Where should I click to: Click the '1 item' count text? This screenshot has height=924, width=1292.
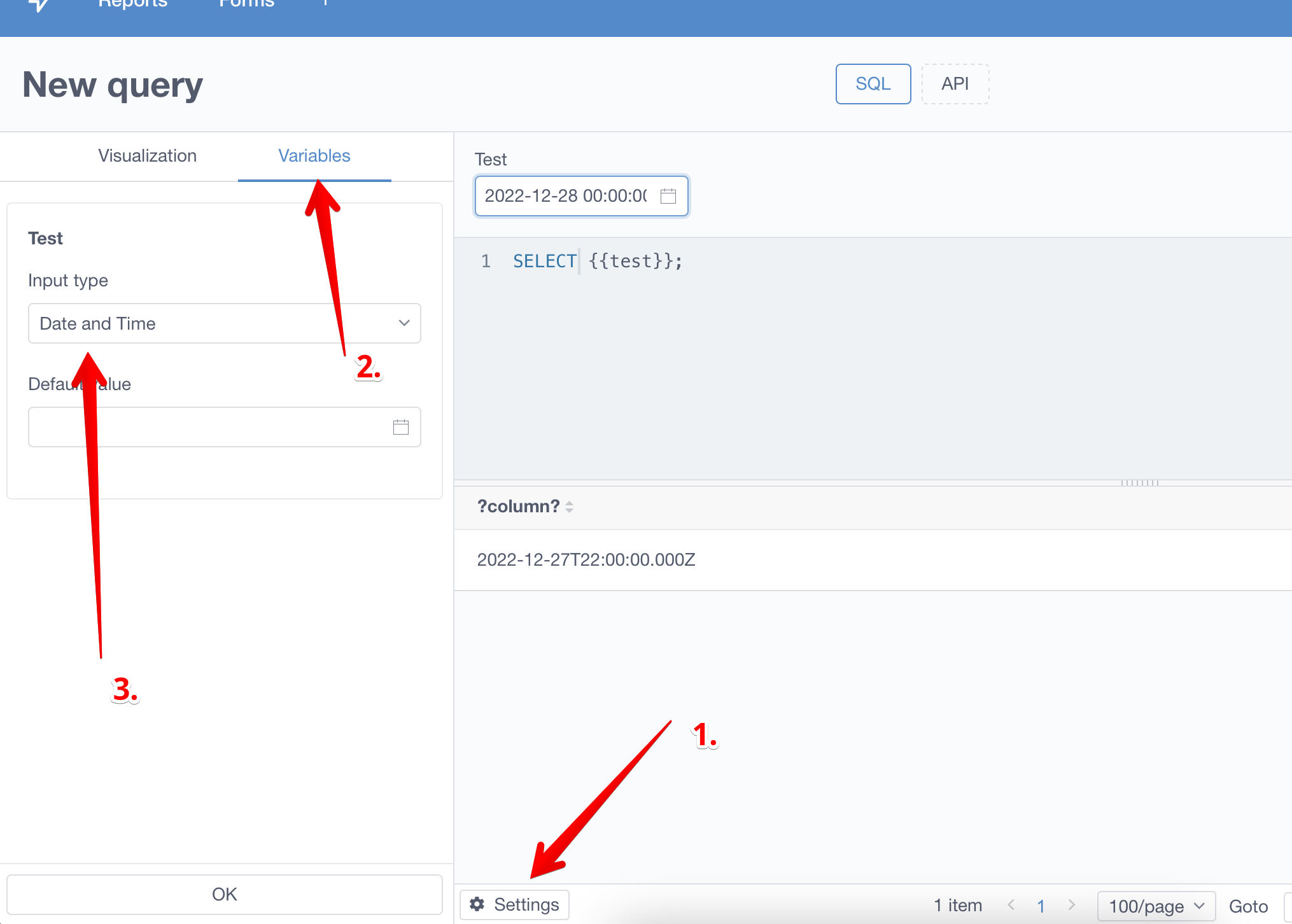click(x=958, y=905)
